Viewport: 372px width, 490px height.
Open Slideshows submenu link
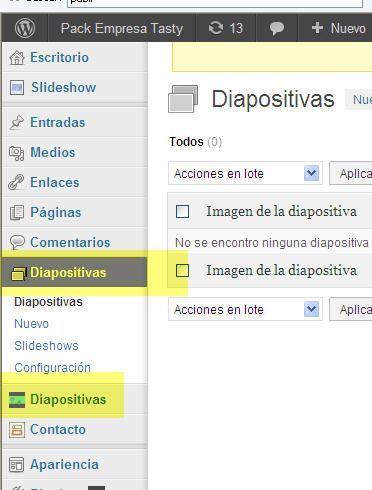coord(46,346)
